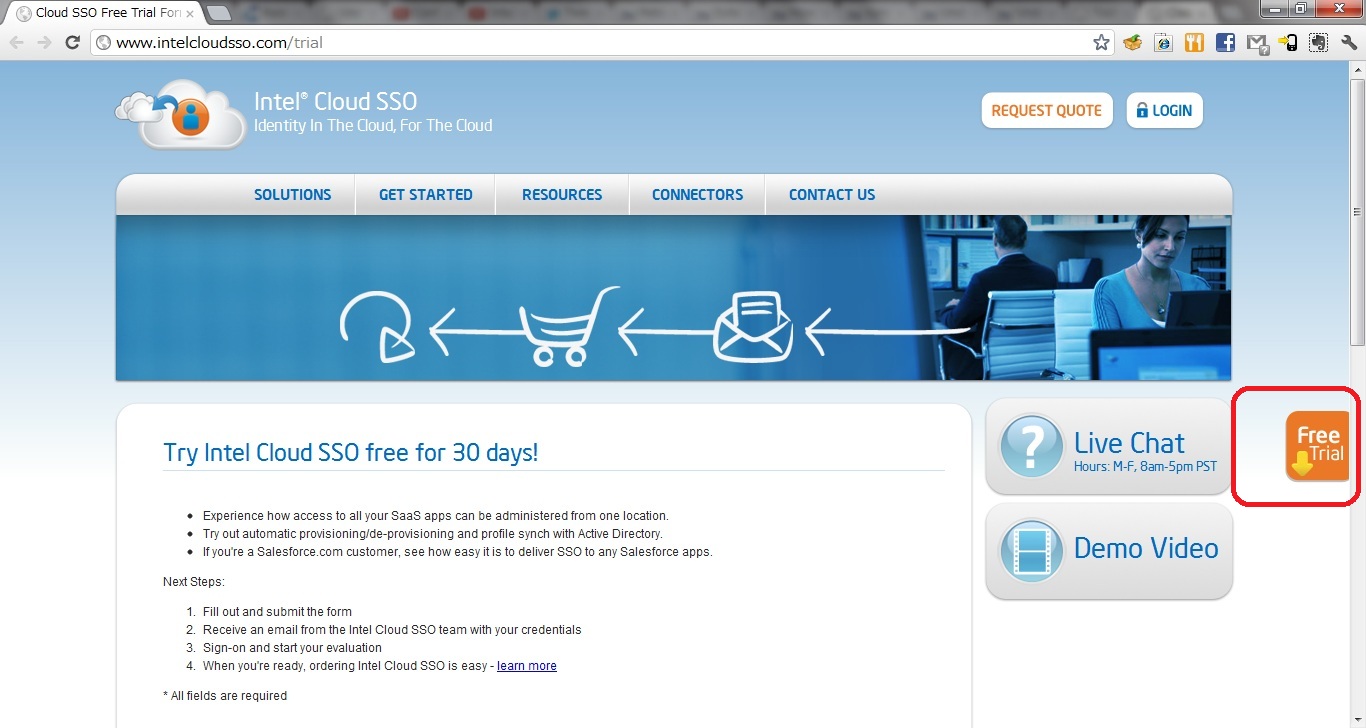Screen dimensions: 1366x728
Task: Click the bookmark star in the address bar
Action: pos(1101,43)
